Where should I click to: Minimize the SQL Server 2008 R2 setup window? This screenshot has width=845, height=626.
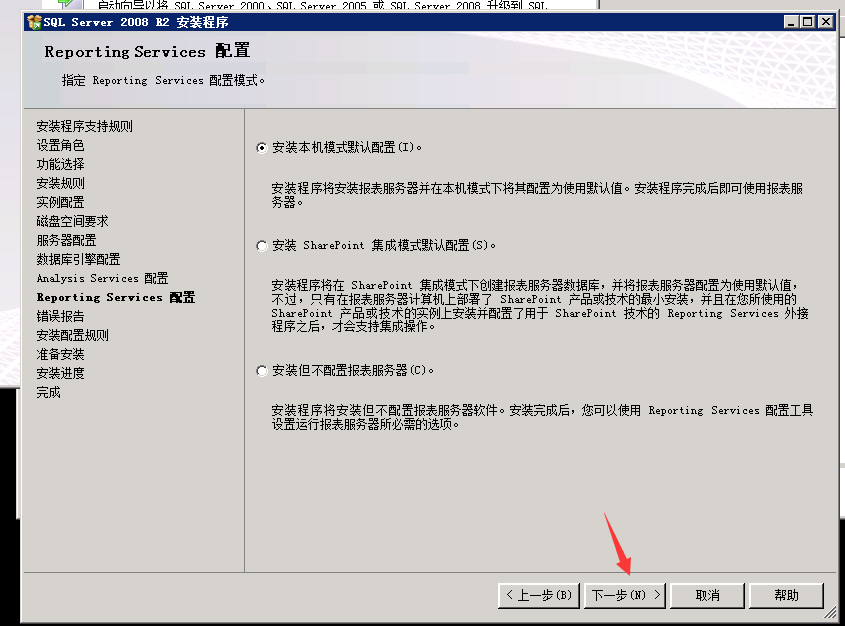point(791,22)
